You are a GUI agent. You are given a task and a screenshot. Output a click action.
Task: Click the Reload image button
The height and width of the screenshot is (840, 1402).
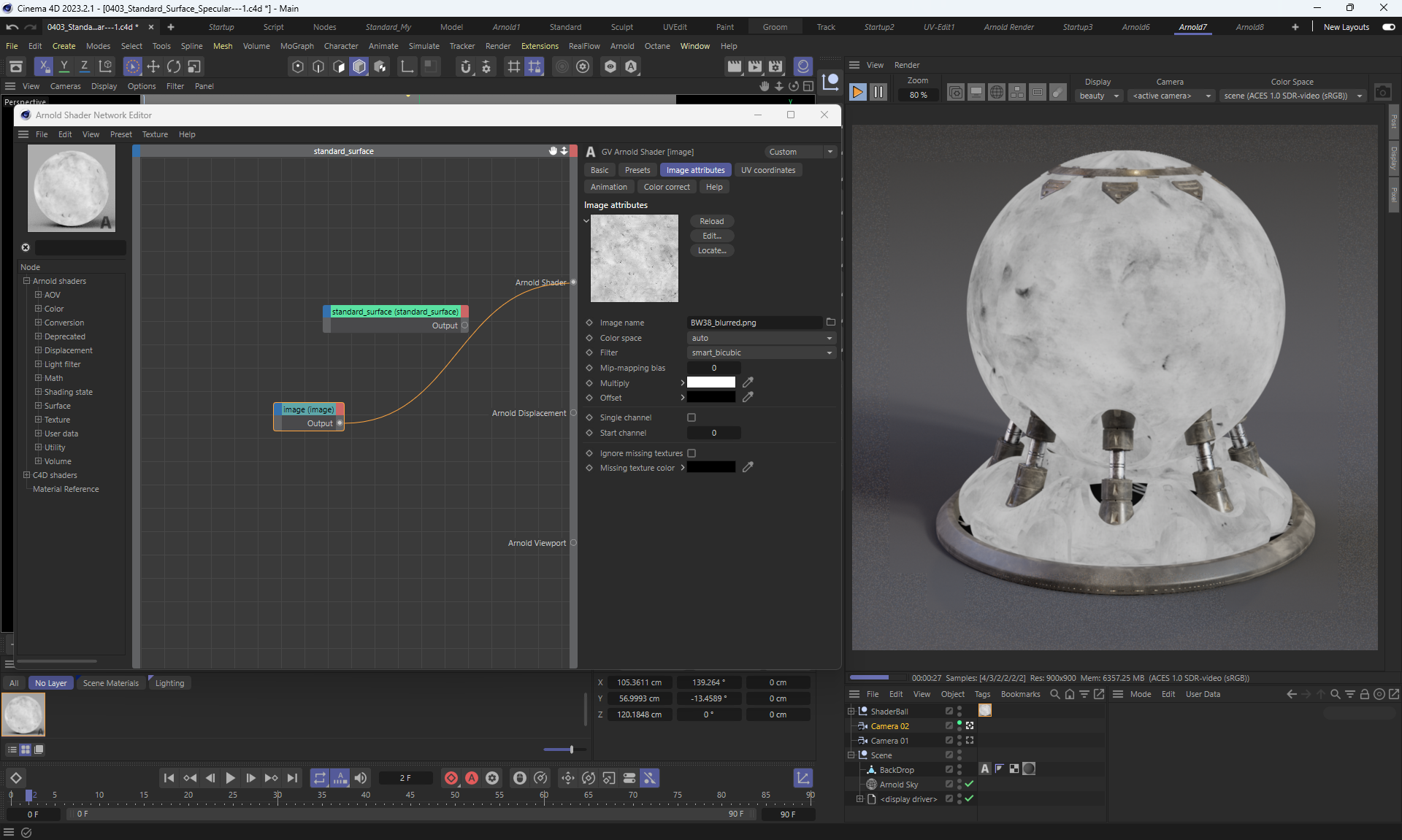click(x=711, y=221)
